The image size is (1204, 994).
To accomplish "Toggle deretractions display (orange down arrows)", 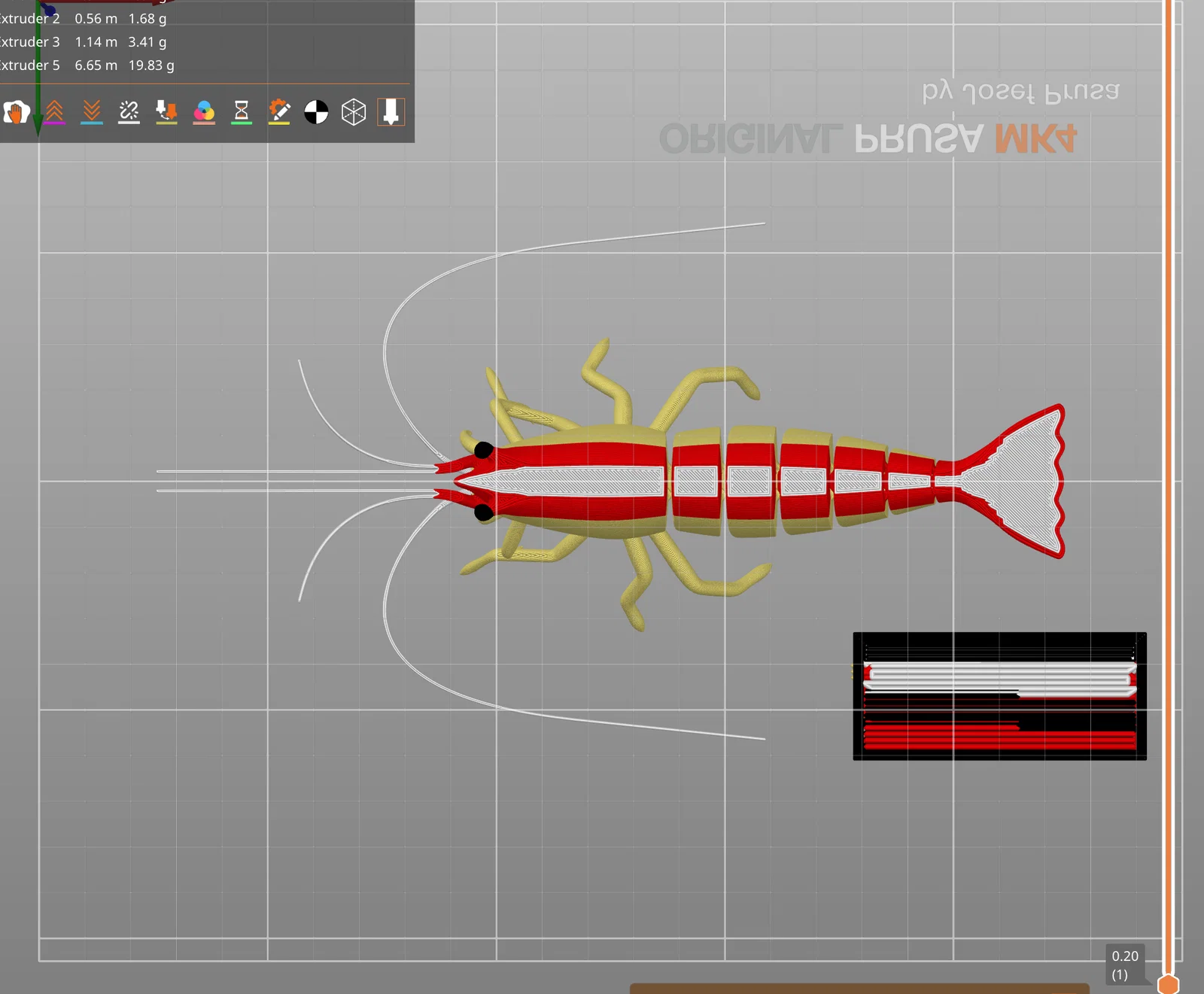I will 92,112.
